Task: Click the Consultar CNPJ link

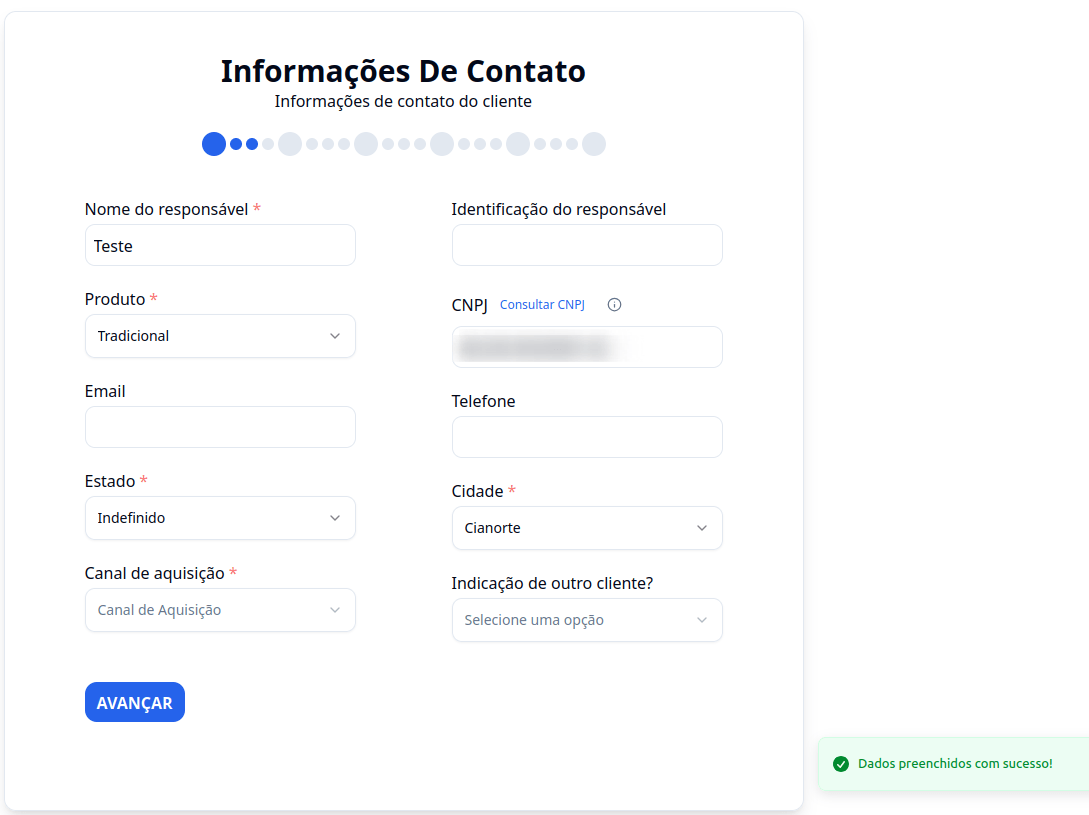Action: click(x=541, y=304)
